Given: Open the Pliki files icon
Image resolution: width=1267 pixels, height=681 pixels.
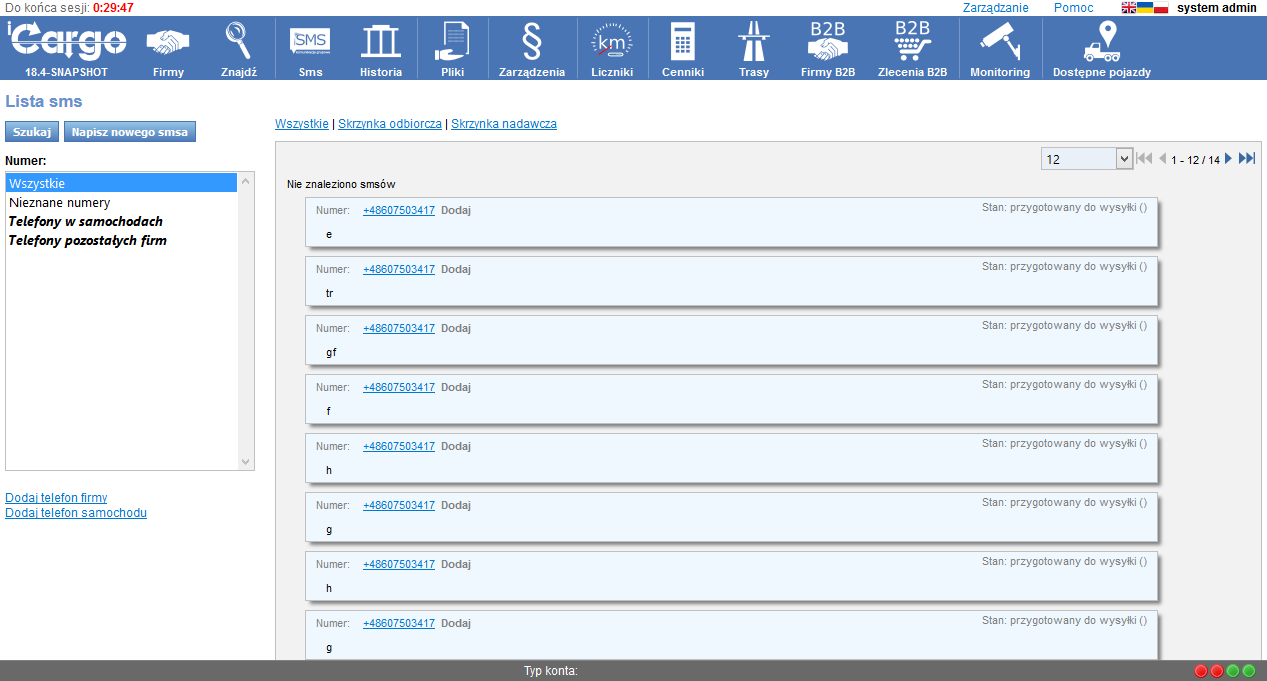Looking at the screenshot, I should [452, 43].
